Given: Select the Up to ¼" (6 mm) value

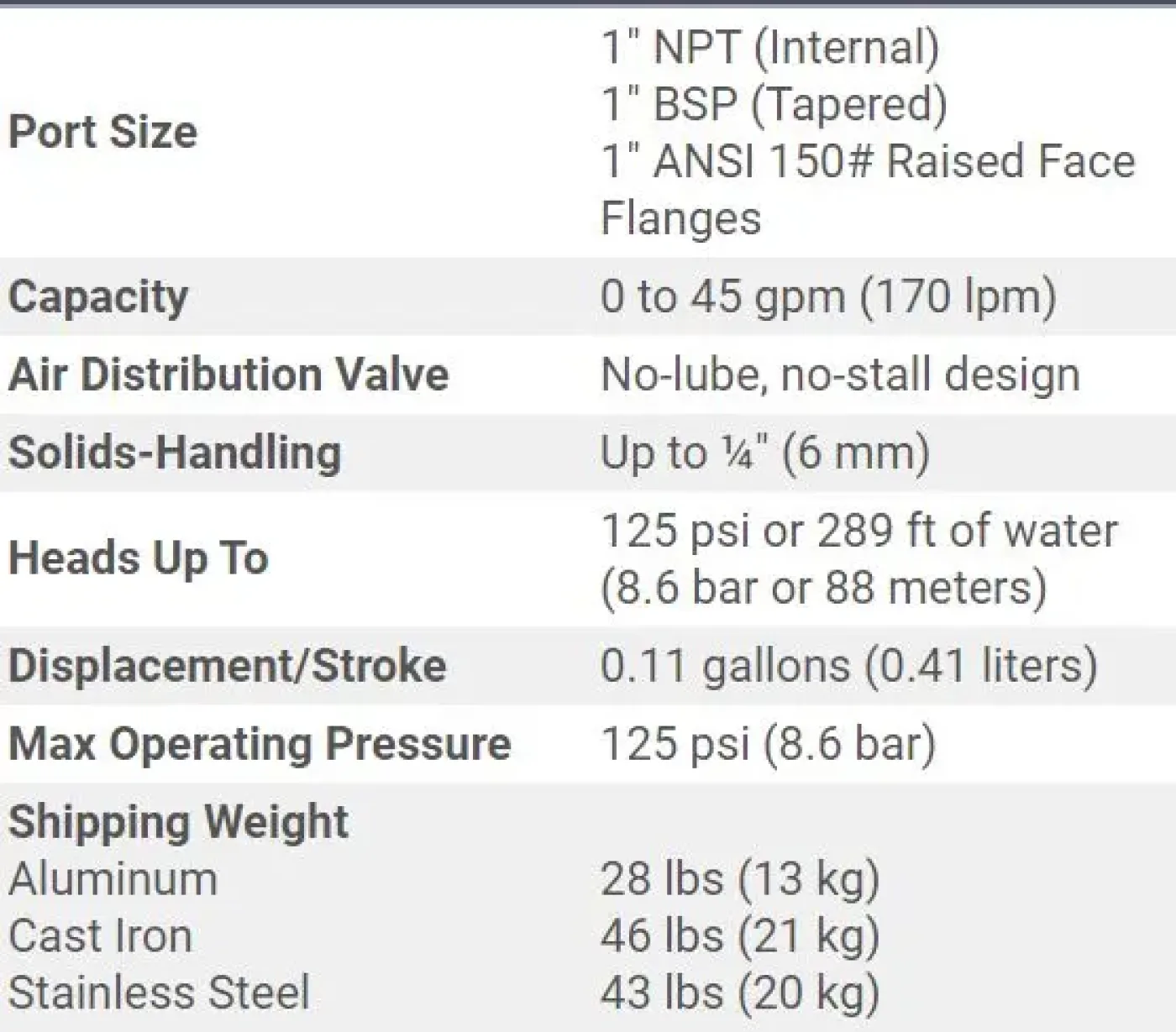Looking at the screenshot, I should (x=765, y=453).
